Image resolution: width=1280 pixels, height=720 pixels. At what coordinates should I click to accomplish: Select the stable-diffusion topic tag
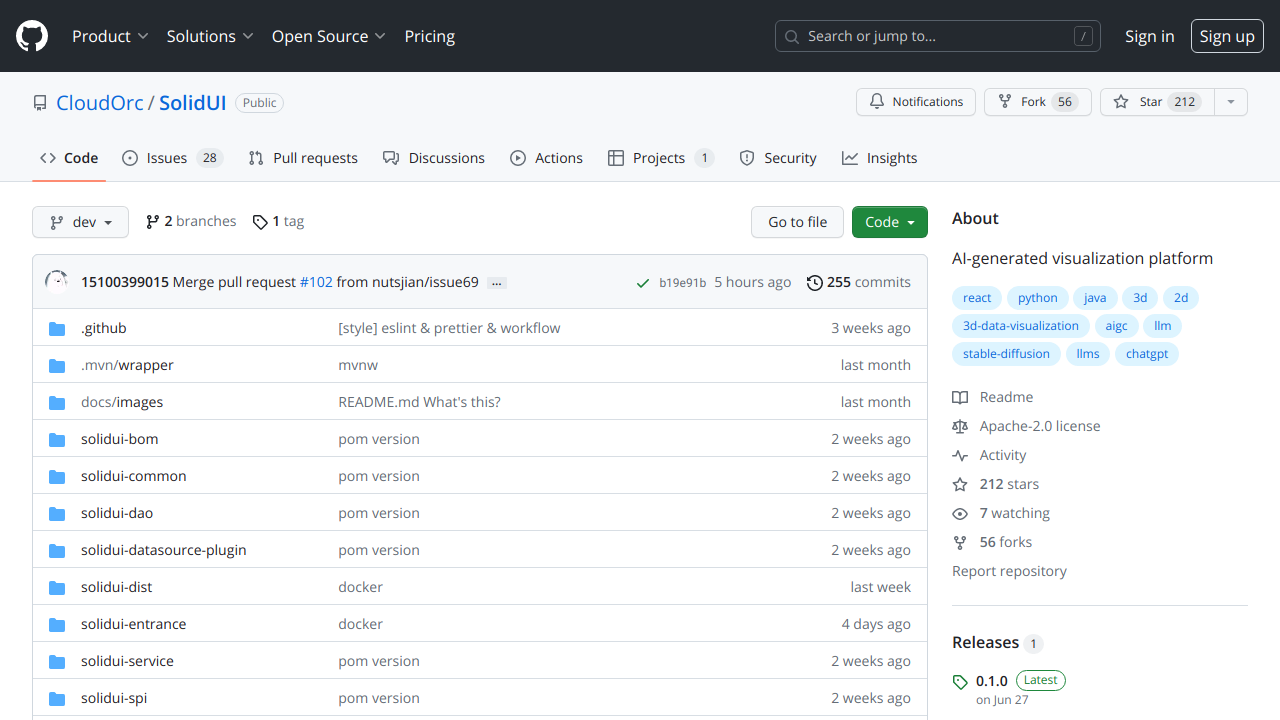1006,354
